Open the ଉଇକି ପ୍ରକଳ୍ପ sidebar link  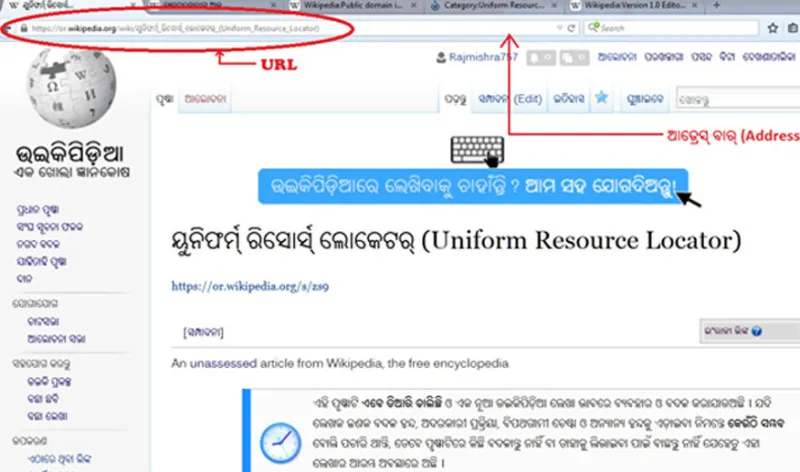click(49, 382)
